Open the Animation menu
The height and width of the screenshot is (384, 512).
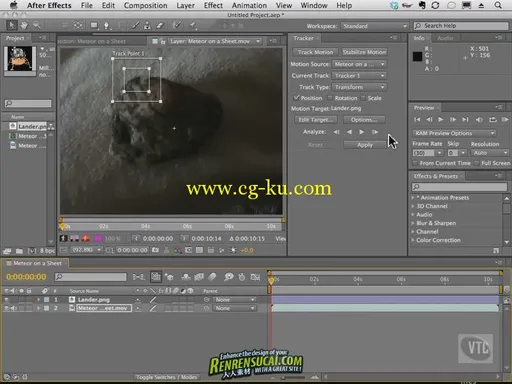pos(249,5)
